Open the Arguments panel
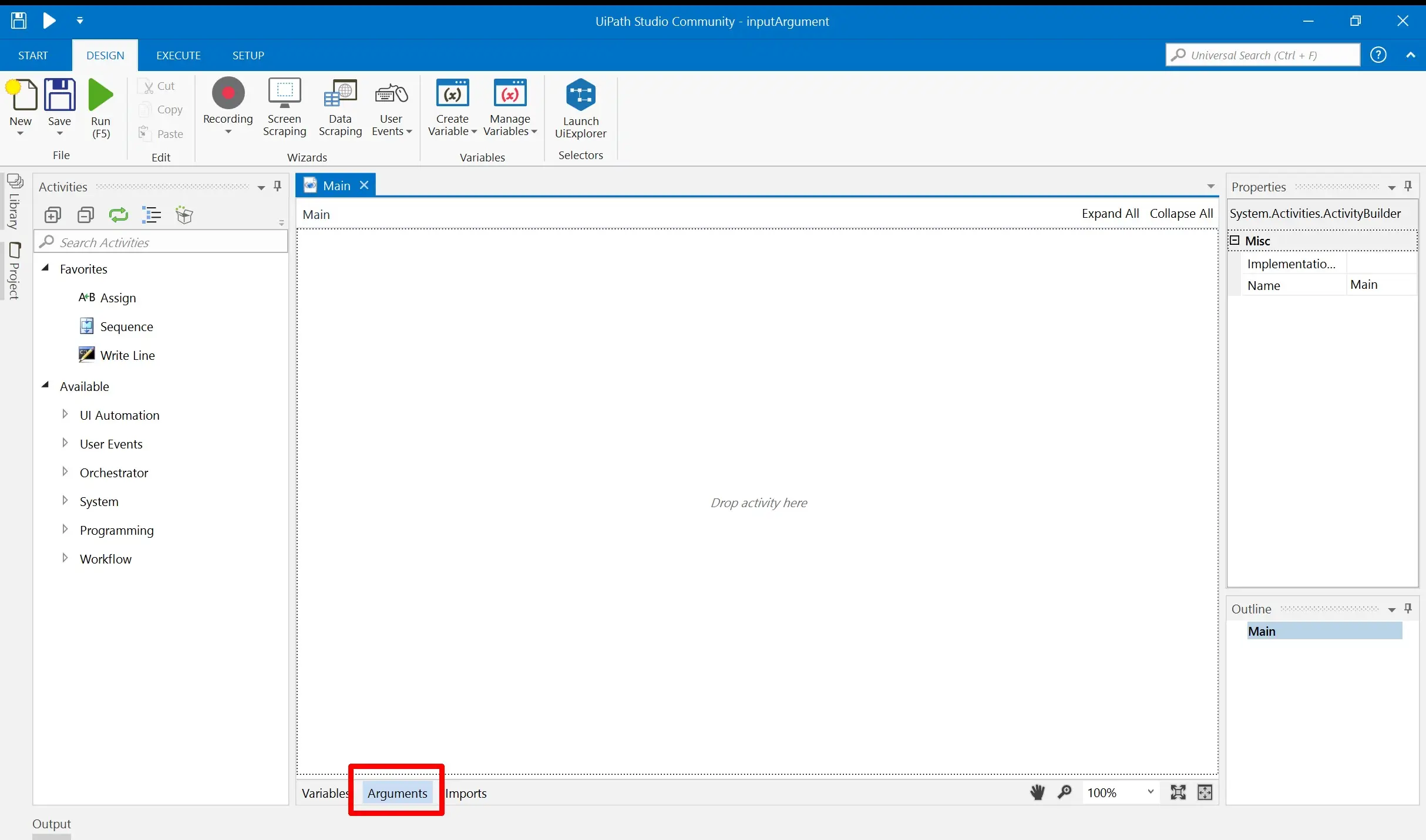The width and height of the screenshot is (1426, 840). coord(397,793)
